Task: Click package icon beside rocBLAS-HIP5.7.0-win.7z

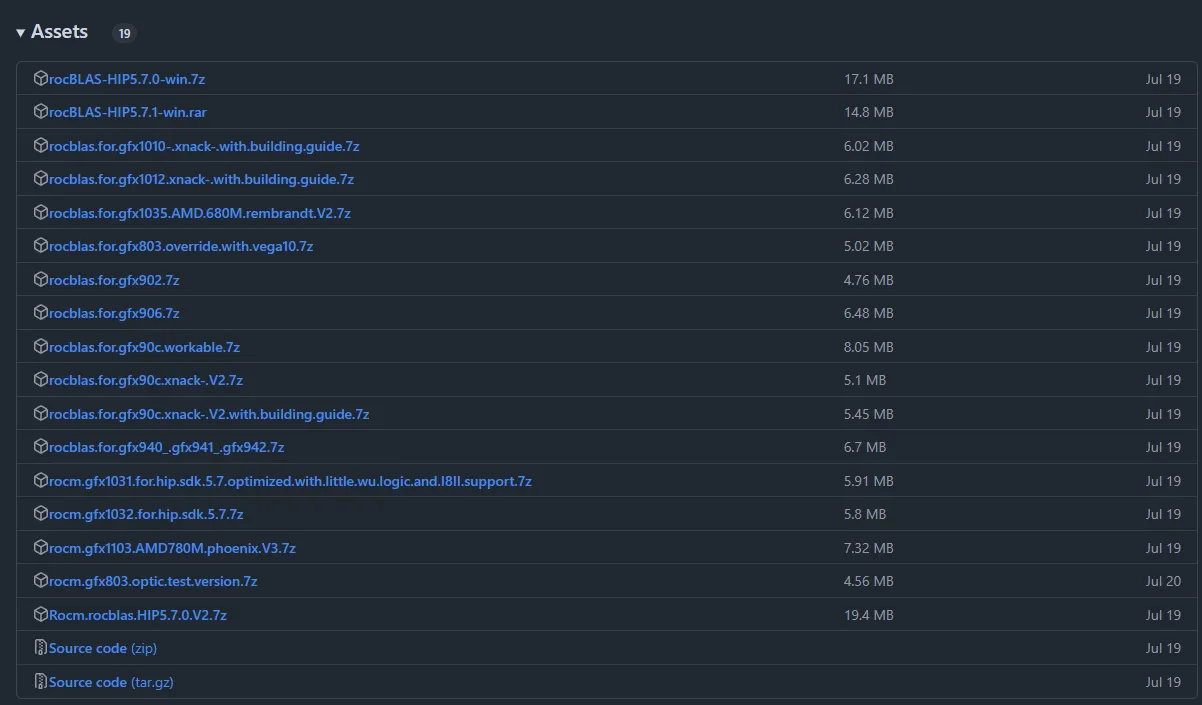Action: pyautogui.click(x=41, y=78)
